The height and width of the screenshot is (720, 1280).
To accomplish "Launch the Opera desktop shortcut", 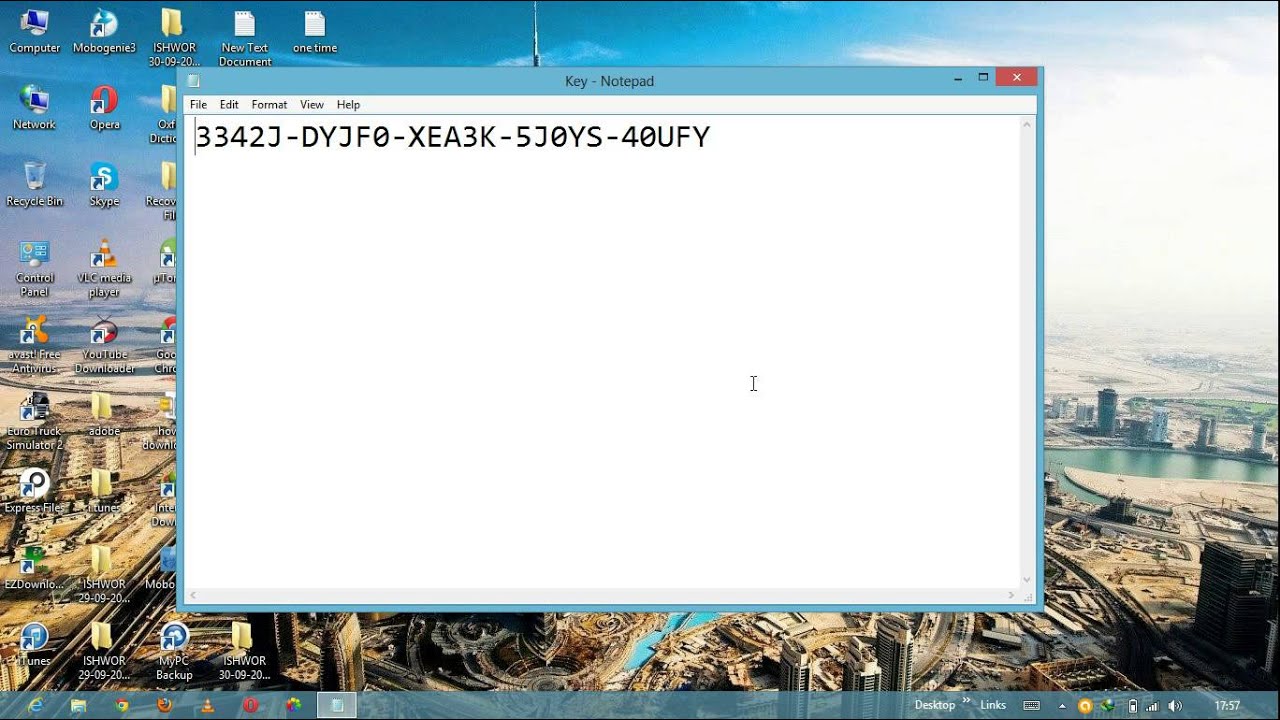I will pyautogui.click(x=104, y=107).
